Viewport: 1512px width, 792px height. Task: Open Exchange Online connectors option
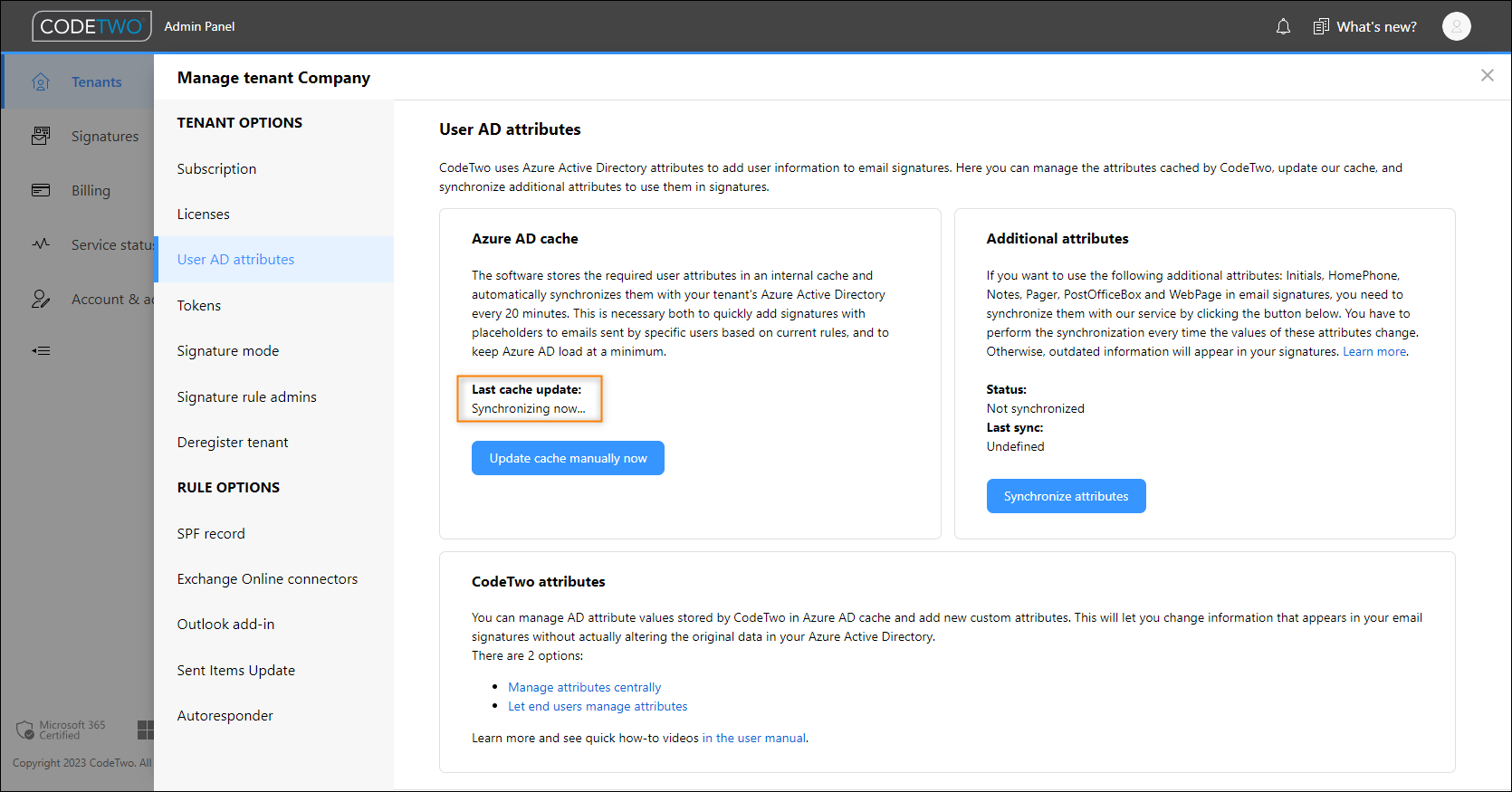pos(267,579)
